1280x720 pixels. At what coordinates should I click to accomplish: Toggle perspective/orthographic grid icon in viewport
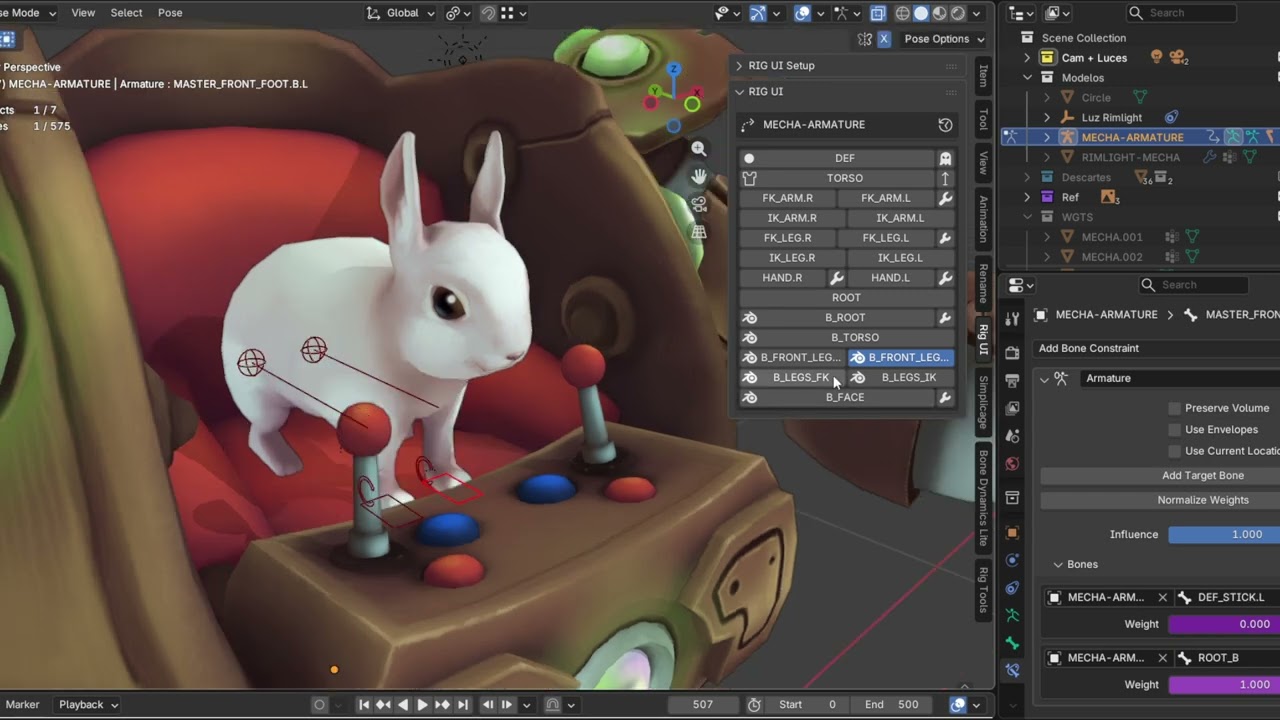[699, 232]
